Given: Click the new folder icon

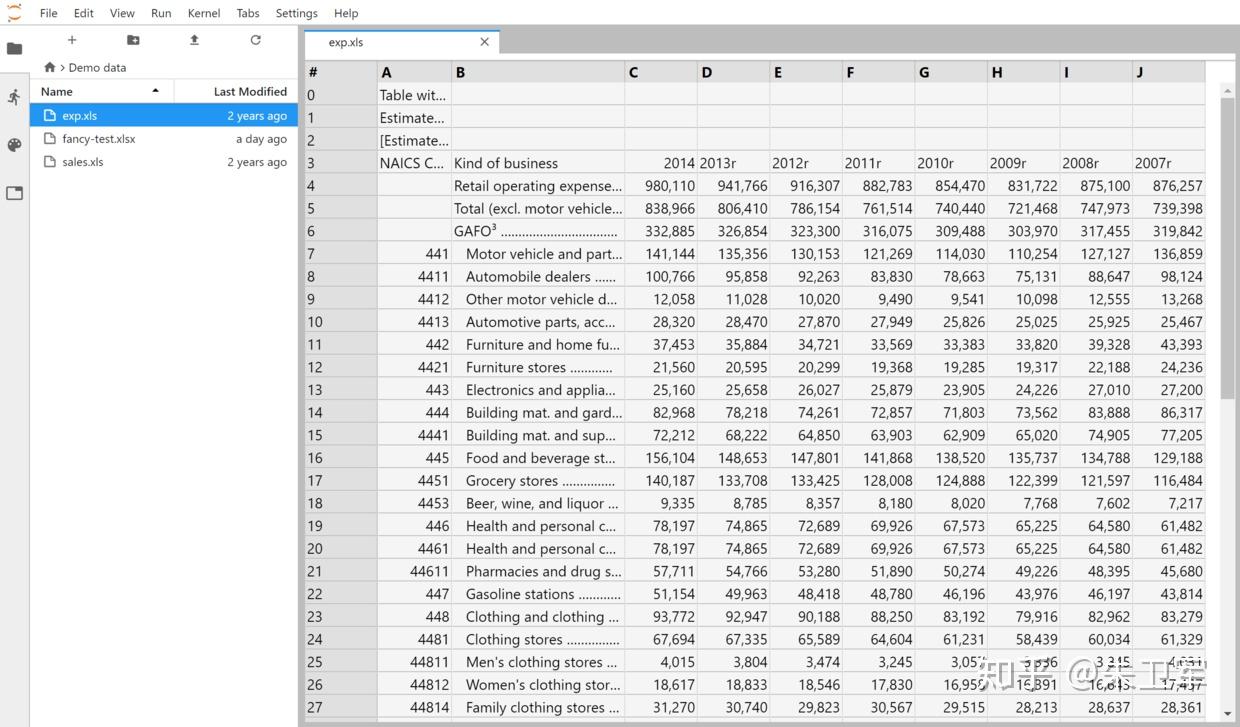Looking at the screenshot, I should 133,39.
